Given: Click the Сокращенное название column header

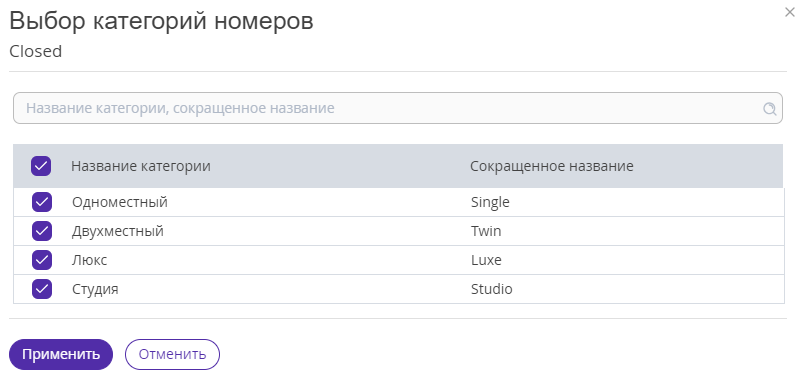Looking at the screenshot, I should pyautogui.click(x=552, y=166).
